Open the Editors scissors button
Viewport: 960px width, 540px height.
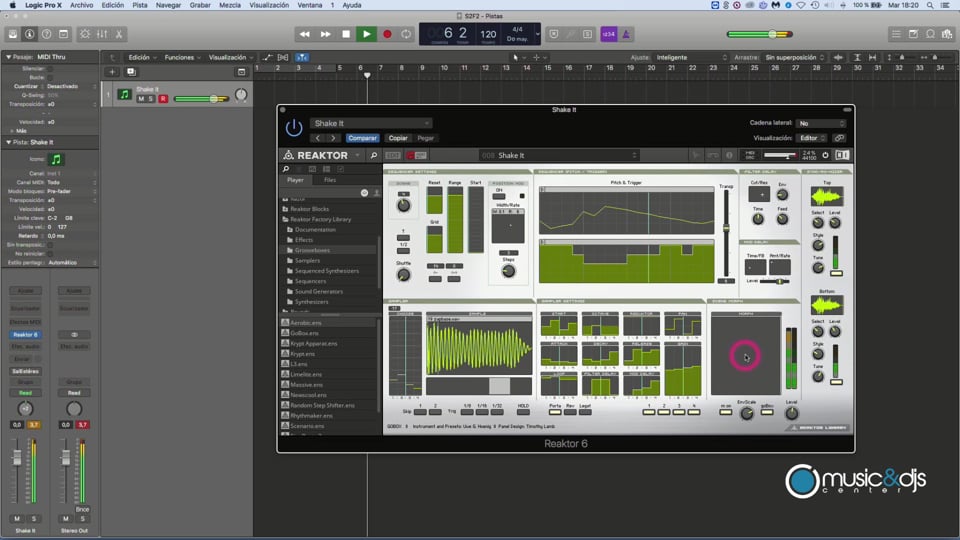pyautogui.click(x=119, y=34)
